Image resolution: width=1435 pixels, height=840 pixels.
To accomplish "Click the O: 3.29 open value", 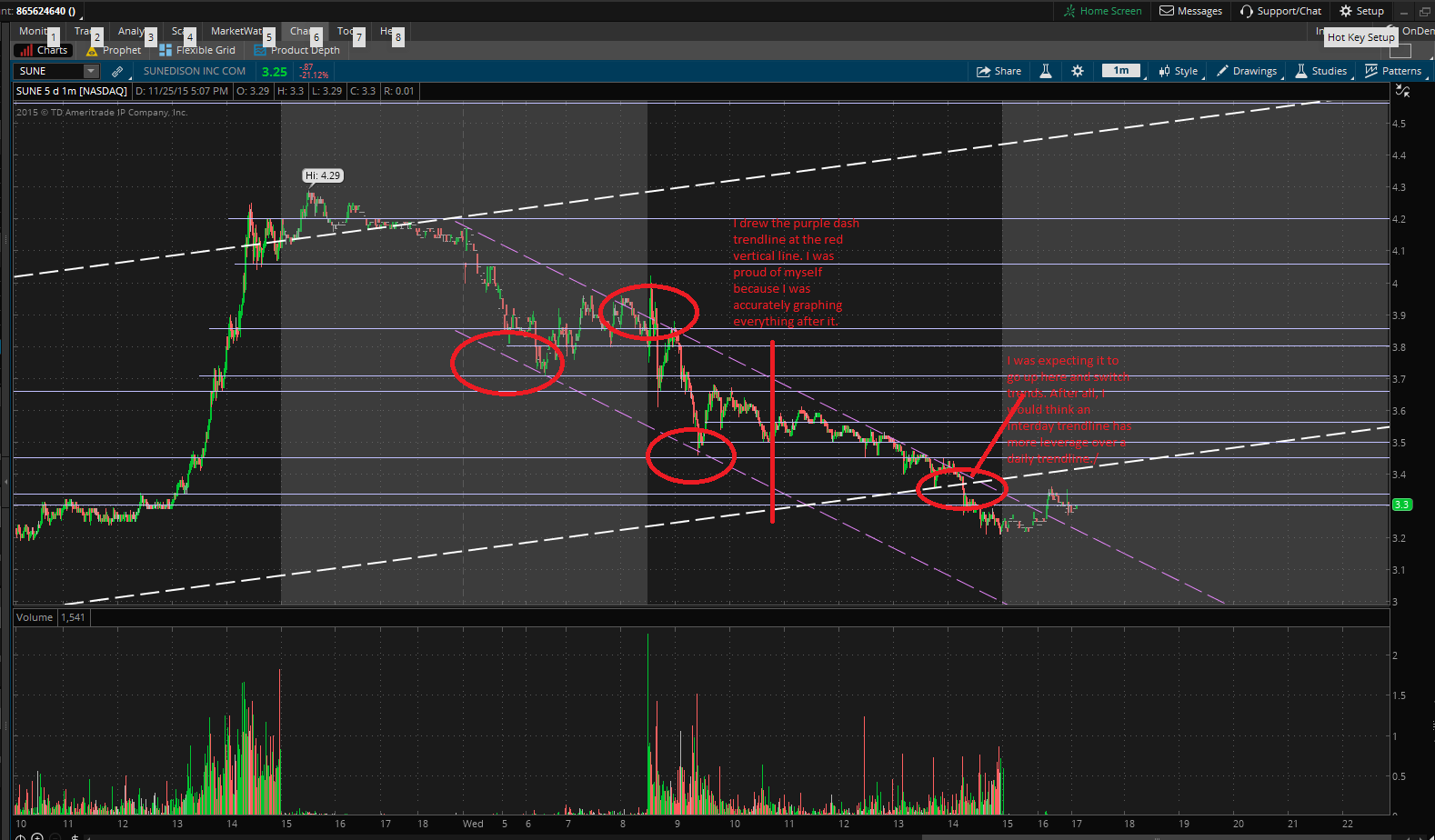I will [253, 91].
